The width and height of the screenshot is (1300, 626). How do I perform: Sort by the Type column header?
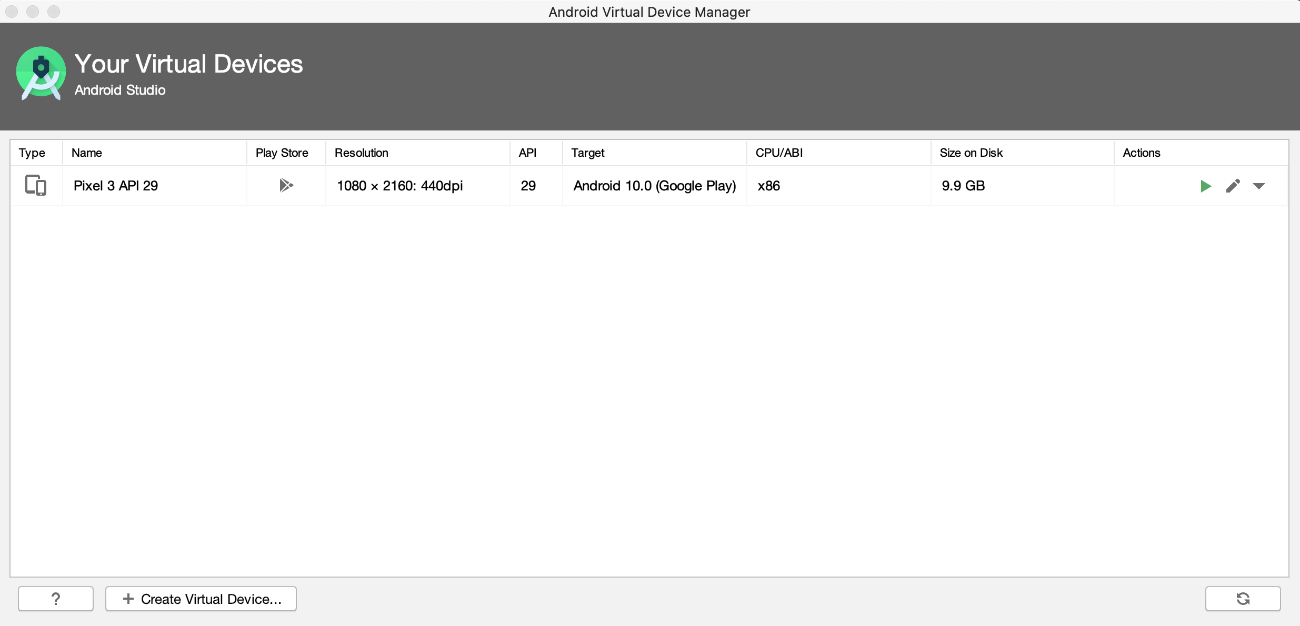[36, 153]
